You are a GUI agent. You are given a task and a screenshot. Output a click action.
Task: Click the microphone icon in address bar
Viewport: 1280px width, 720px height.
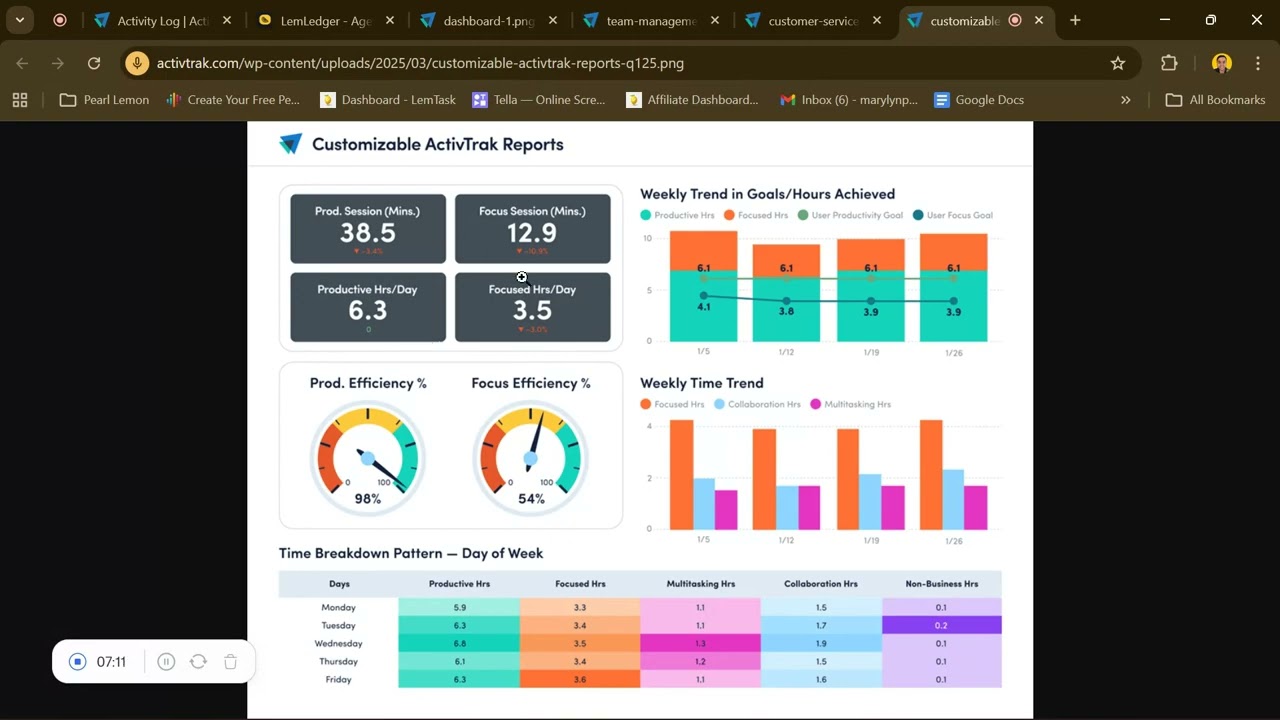(x=137, y=63)
